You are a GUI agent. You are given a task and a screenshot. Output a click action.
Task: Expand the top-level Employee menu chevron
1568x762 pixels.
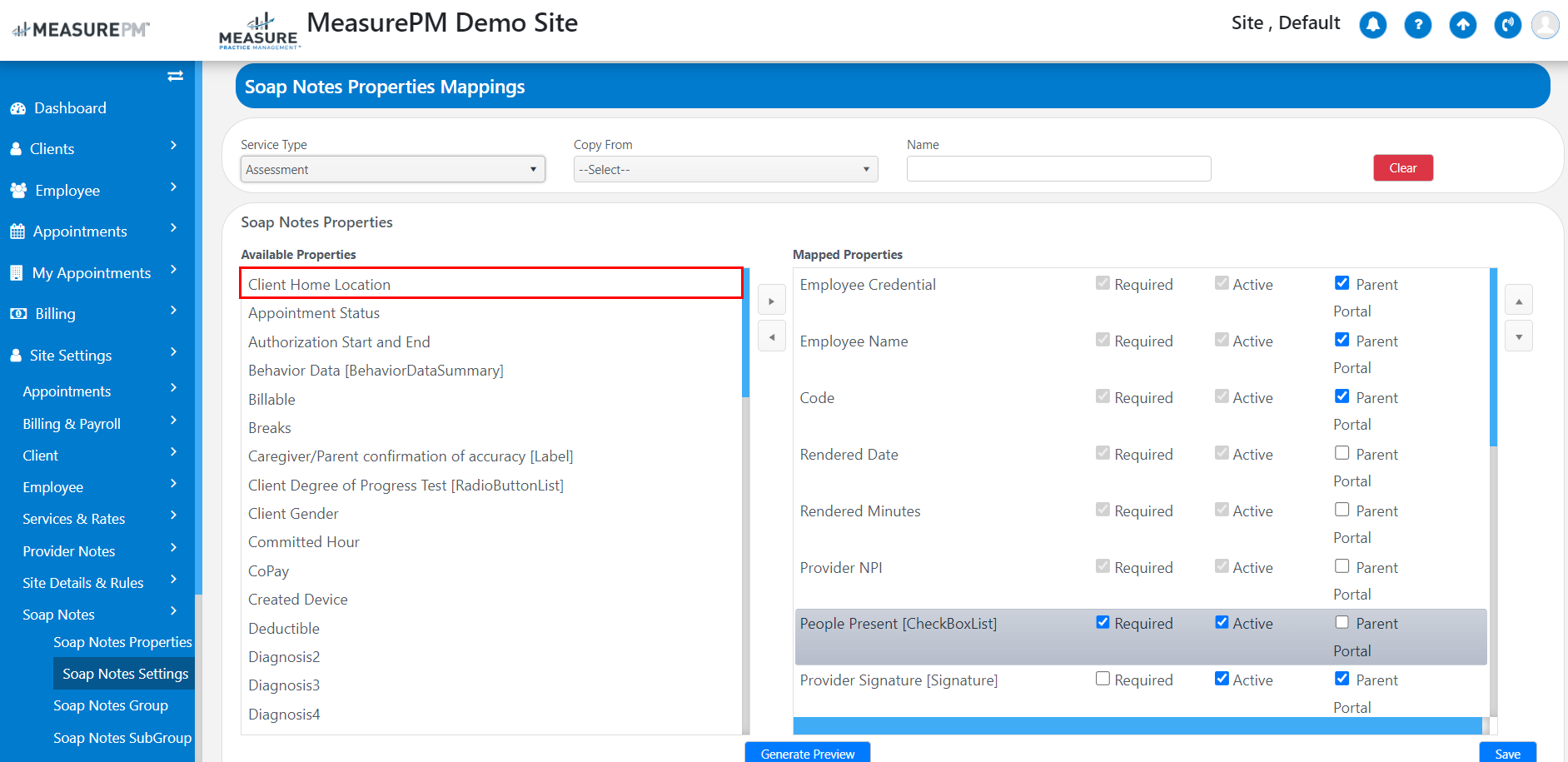click(x=173, y=187)
